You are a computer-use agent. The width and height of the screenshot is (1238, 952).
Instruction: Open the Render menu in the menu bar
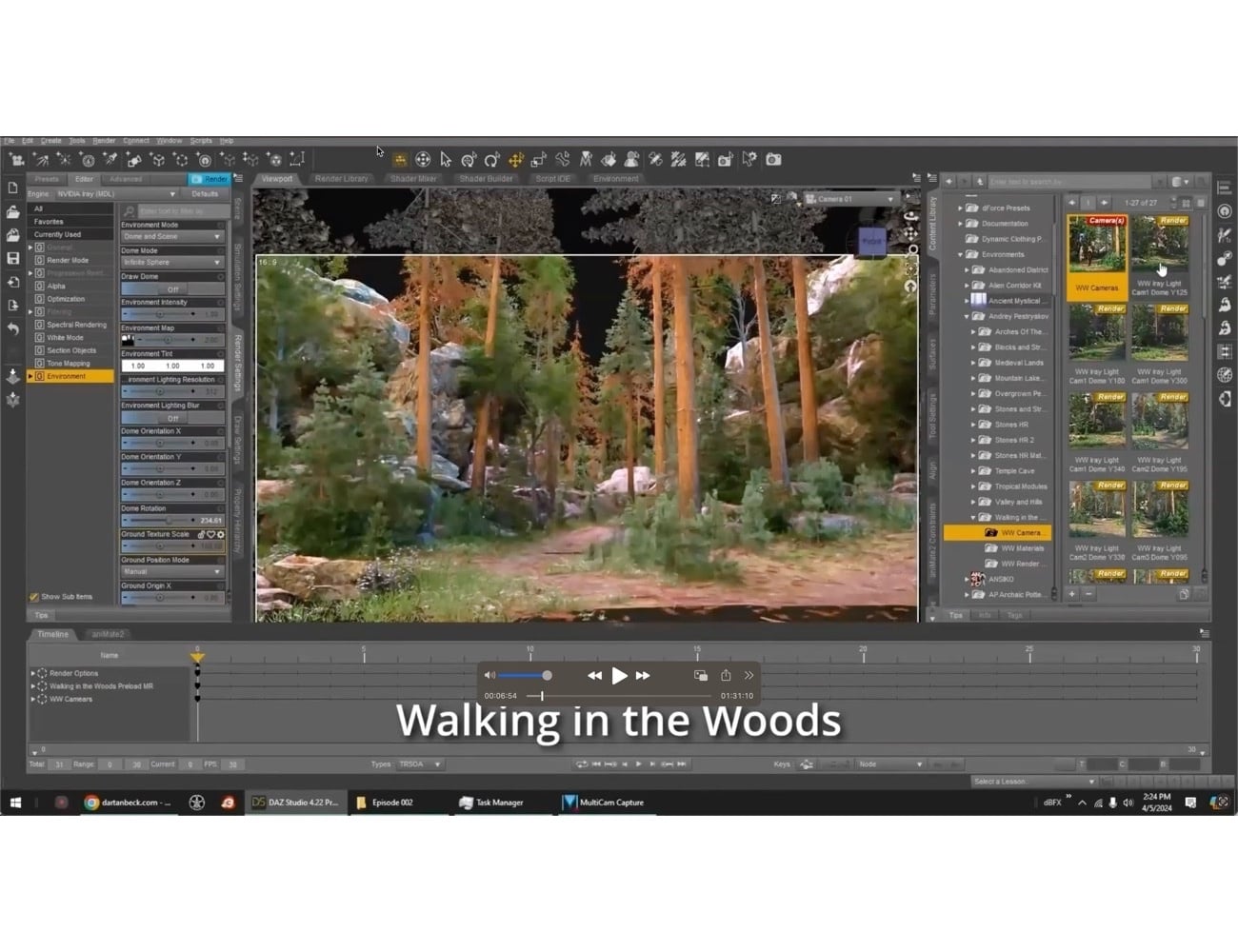pyautogui.click(x=103, y=140)
